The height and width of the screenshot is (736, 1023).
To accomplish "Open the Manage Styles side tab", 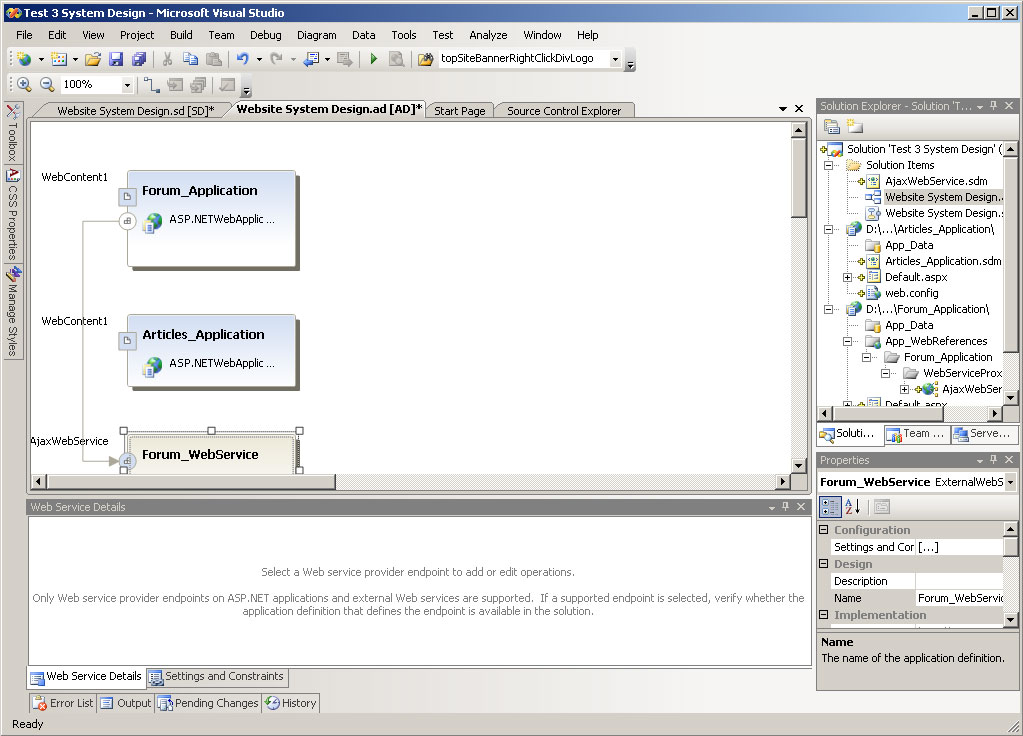I will [x=13, y=311].
